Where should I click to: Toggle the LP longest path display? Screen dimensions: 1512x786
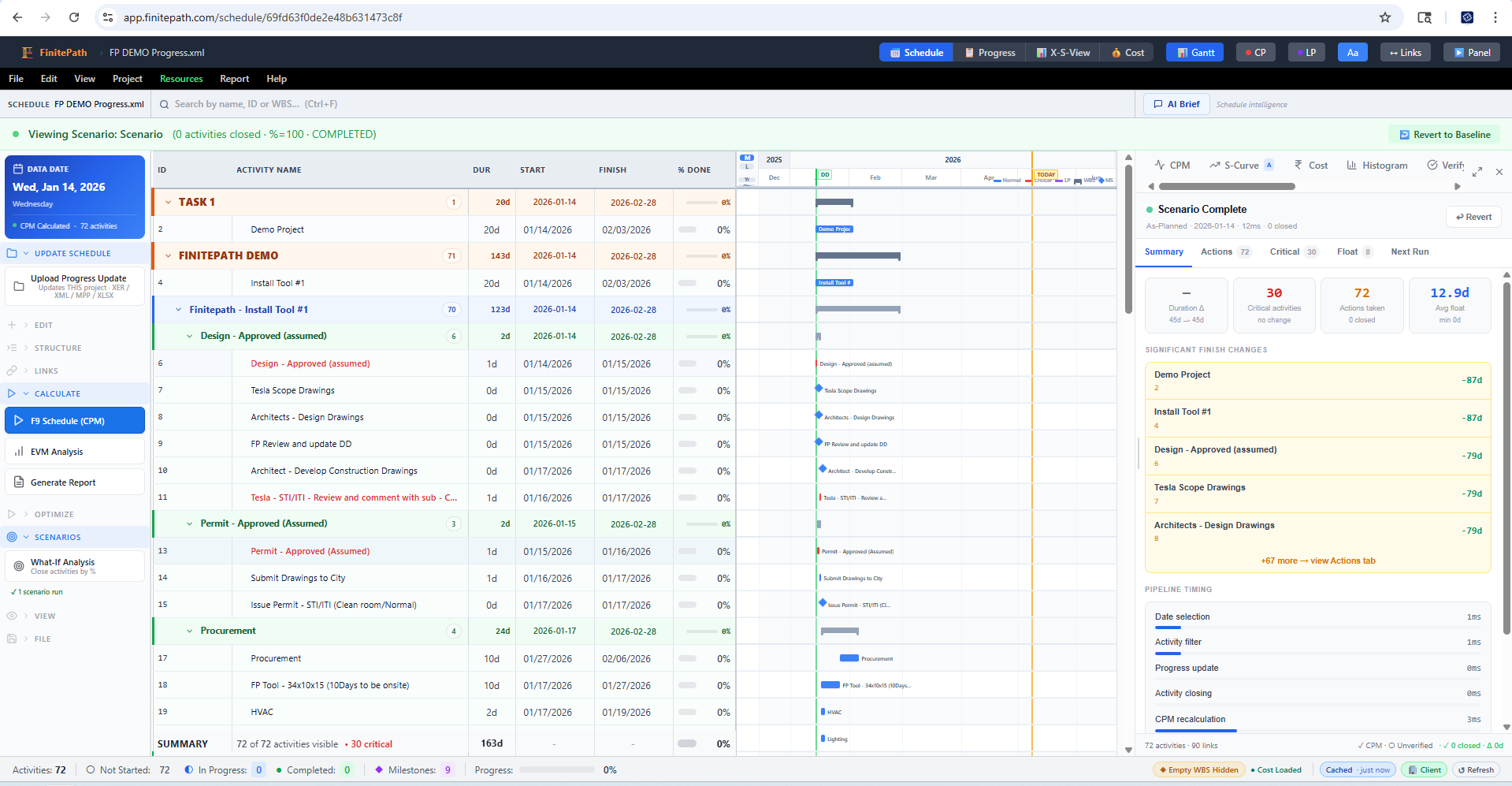1306,53
